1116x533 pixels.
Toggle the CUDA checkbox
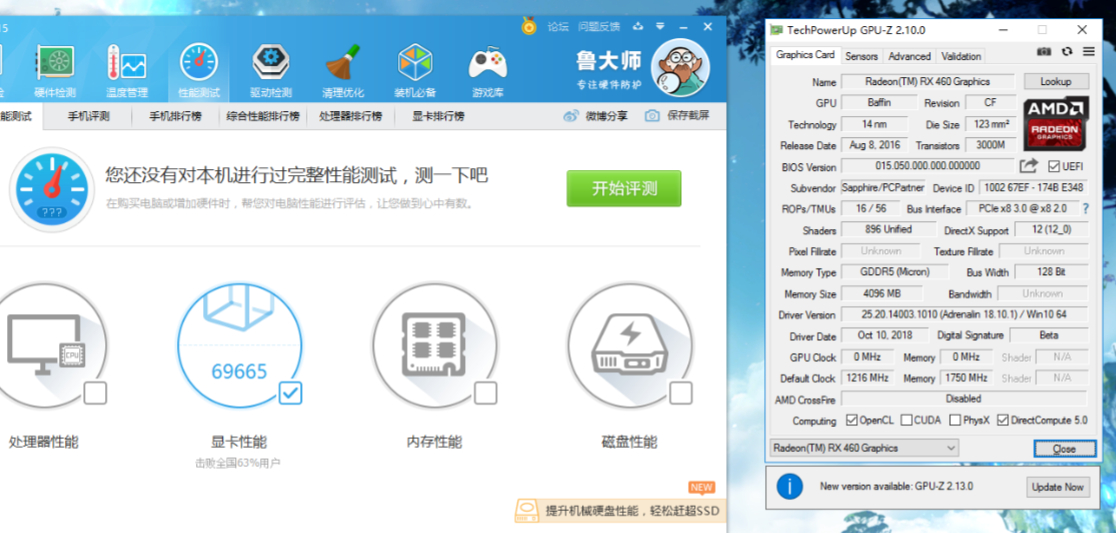coord(906,421)
